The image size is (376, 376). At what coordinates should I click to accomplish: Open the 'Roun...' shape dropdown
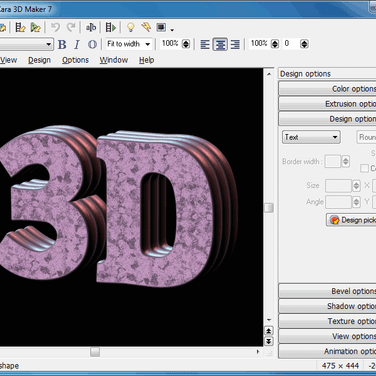[366, 137]
